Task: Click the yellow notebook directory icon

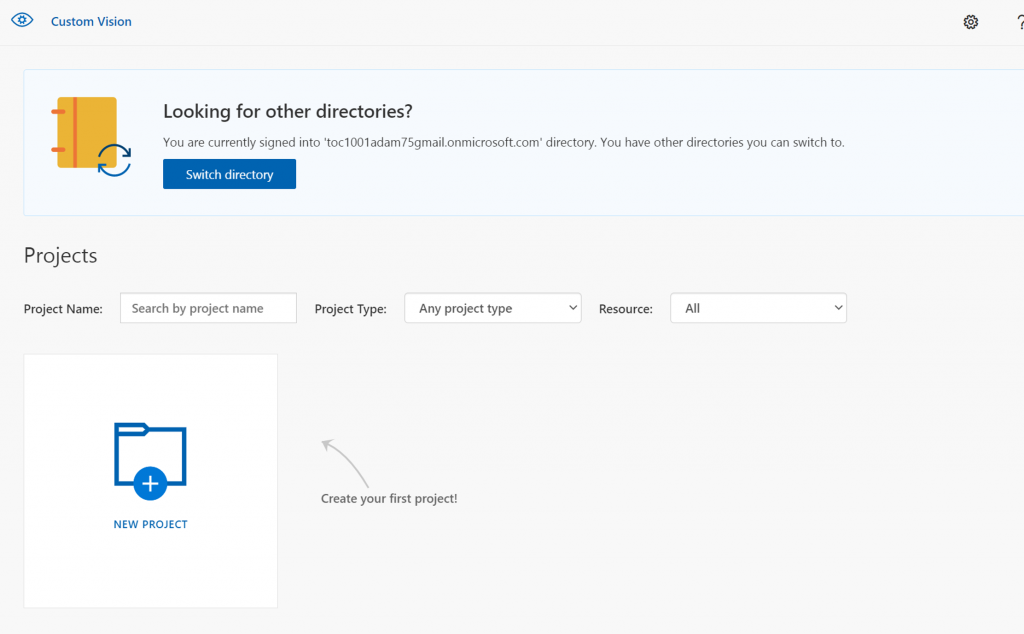Action: (x=85, y=132)
